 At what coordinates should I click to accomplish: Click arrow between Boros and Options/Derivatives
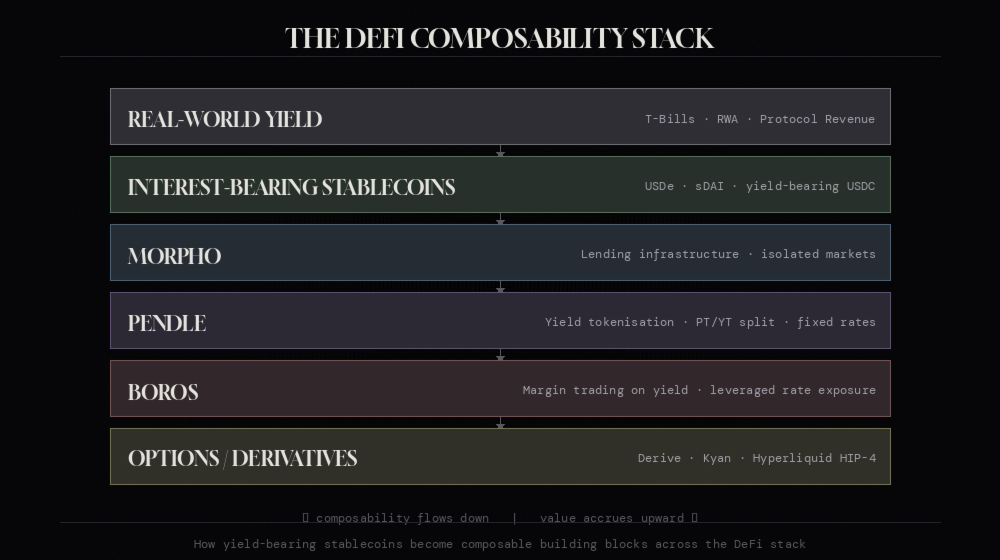click(501, 423)
